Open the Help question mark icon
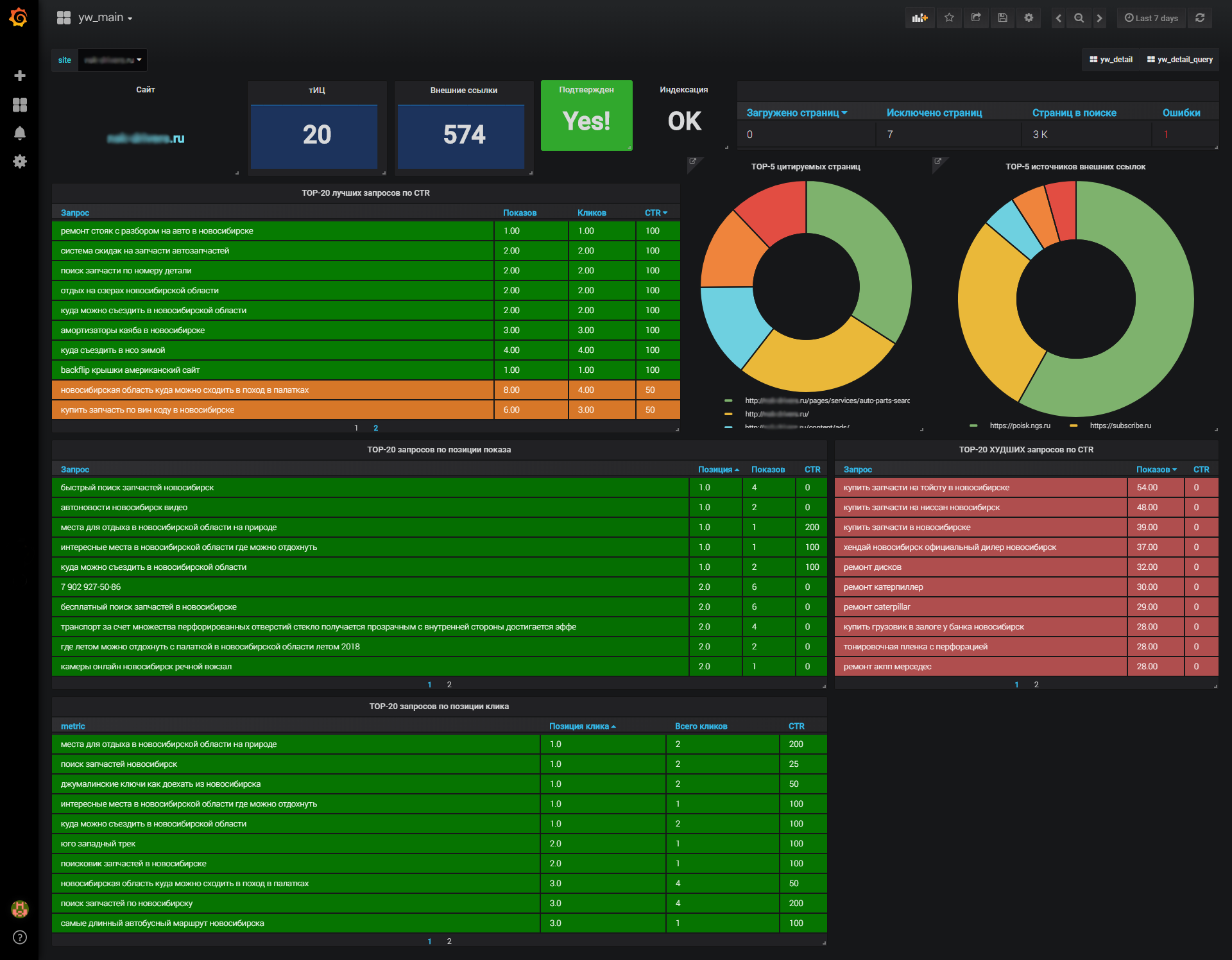 [20, 937]
